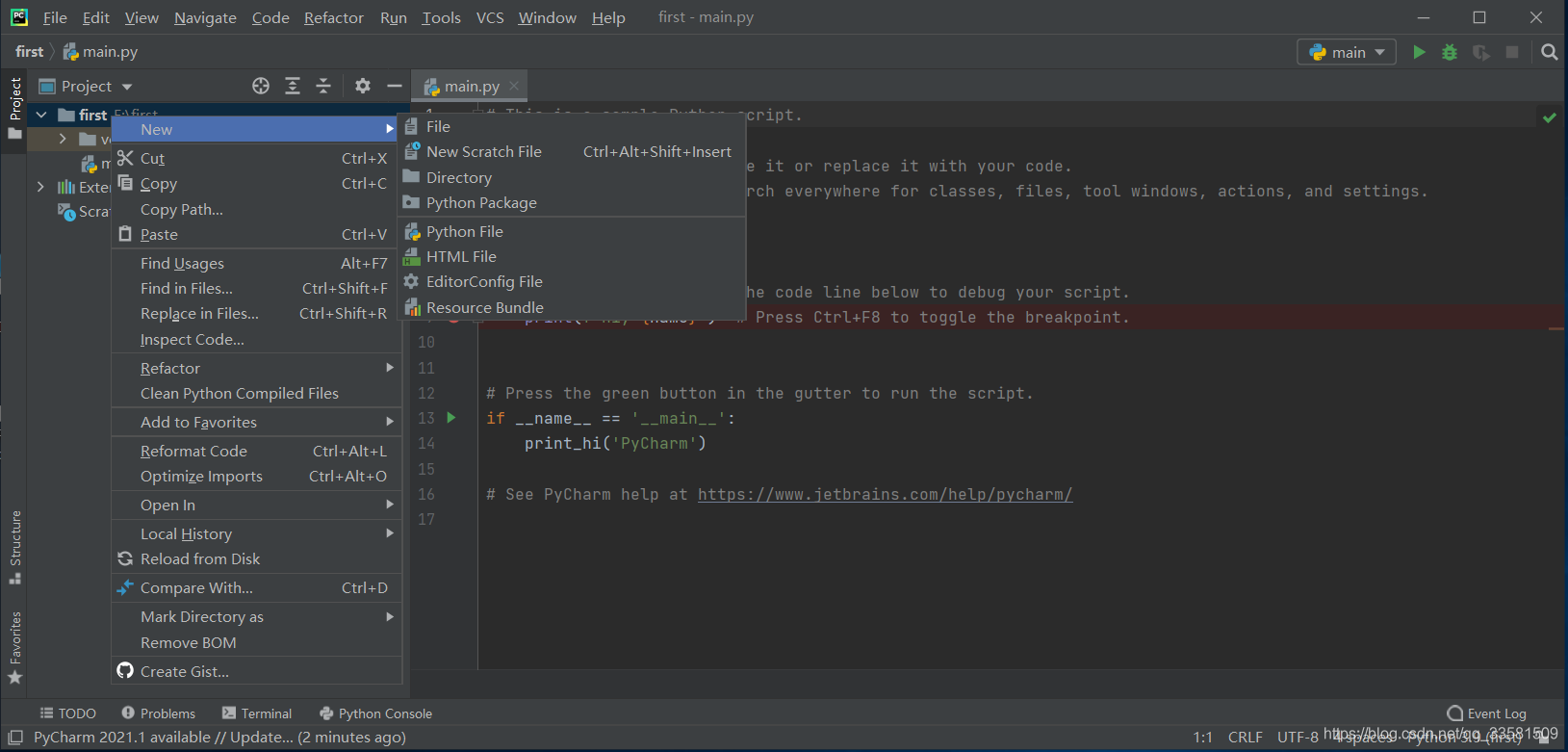Viewport: 1568px width, 752px height.
Task: Collapse all items in Project panel
Action: 323,86
